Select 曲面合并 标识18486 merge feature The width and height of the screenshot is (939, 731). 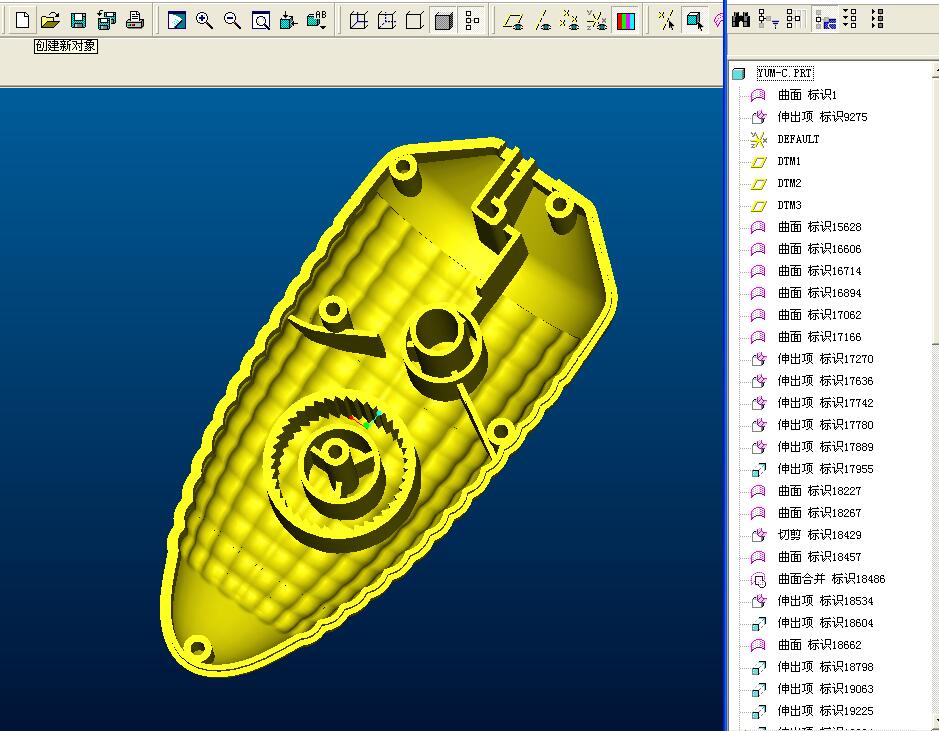[831, 579]
